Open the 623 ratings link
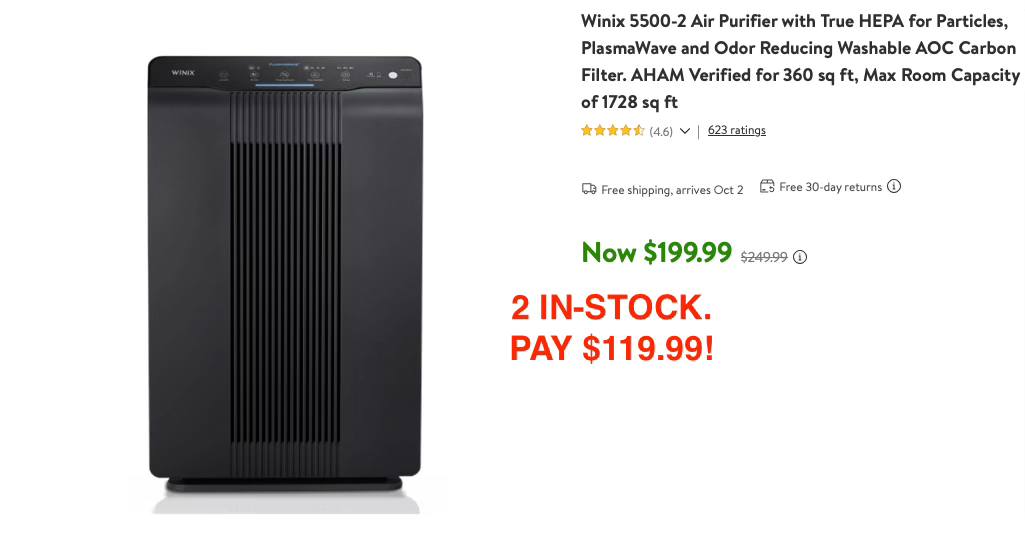 737,130
